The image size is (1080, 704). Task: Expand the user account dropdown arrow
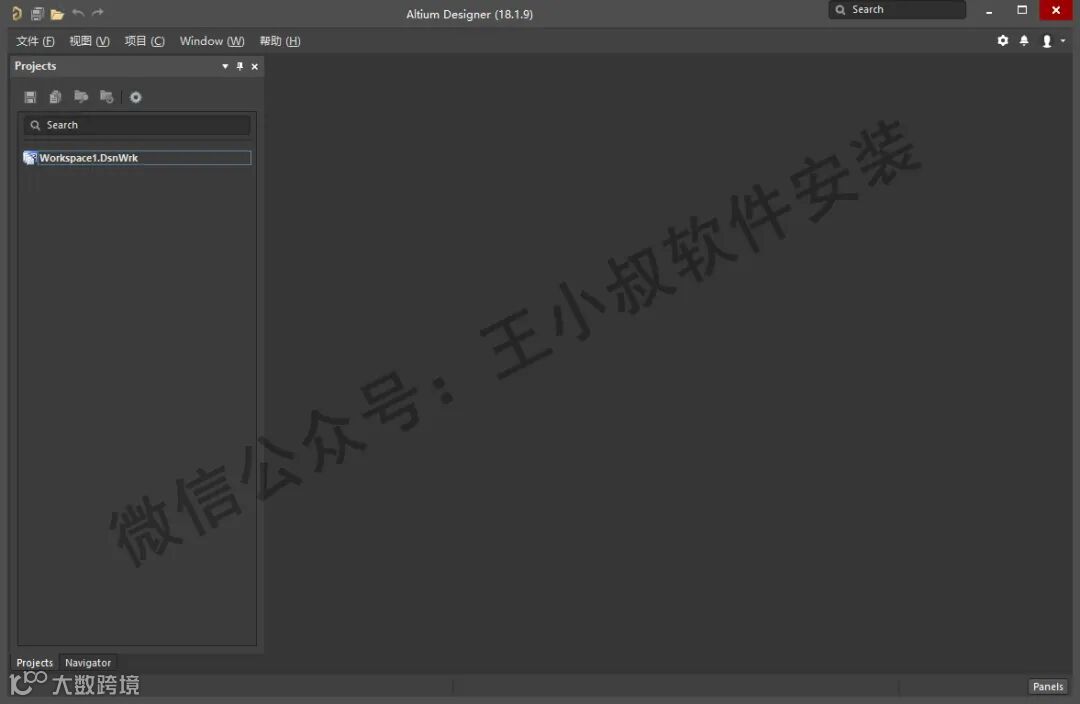pos(1063,41)
